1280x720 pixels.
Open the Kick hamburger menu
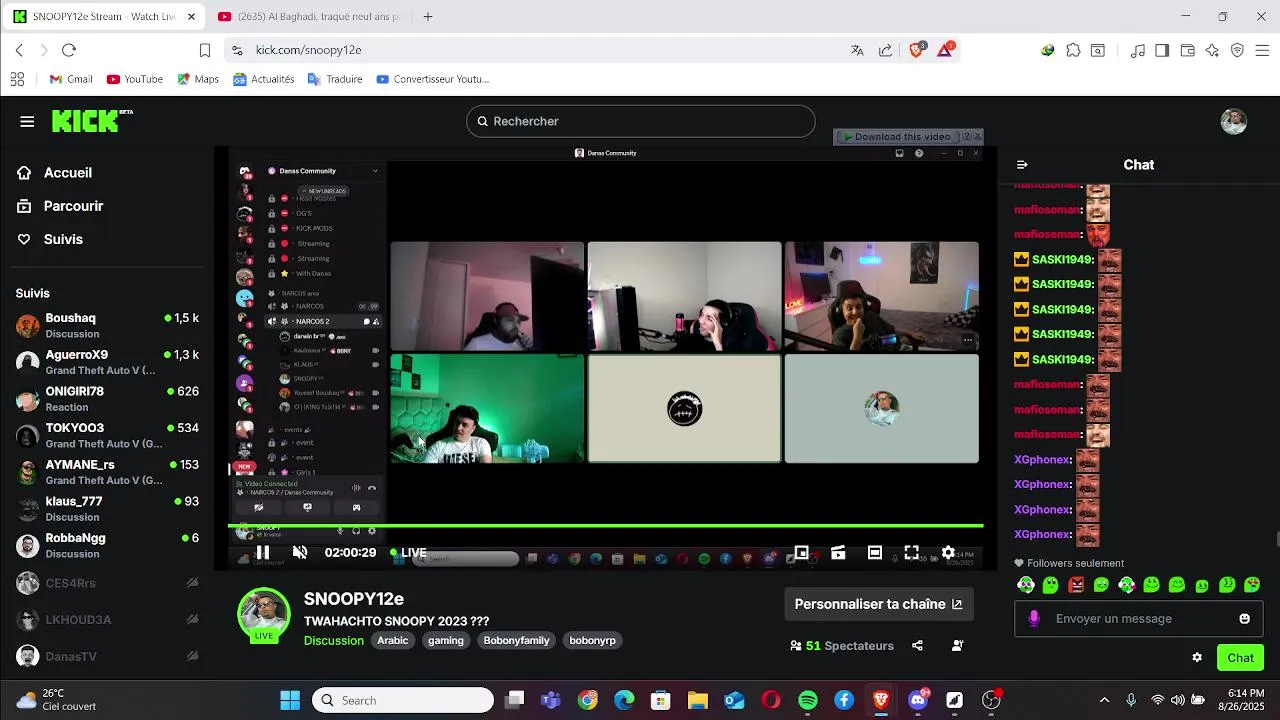[x=27, y=121]
